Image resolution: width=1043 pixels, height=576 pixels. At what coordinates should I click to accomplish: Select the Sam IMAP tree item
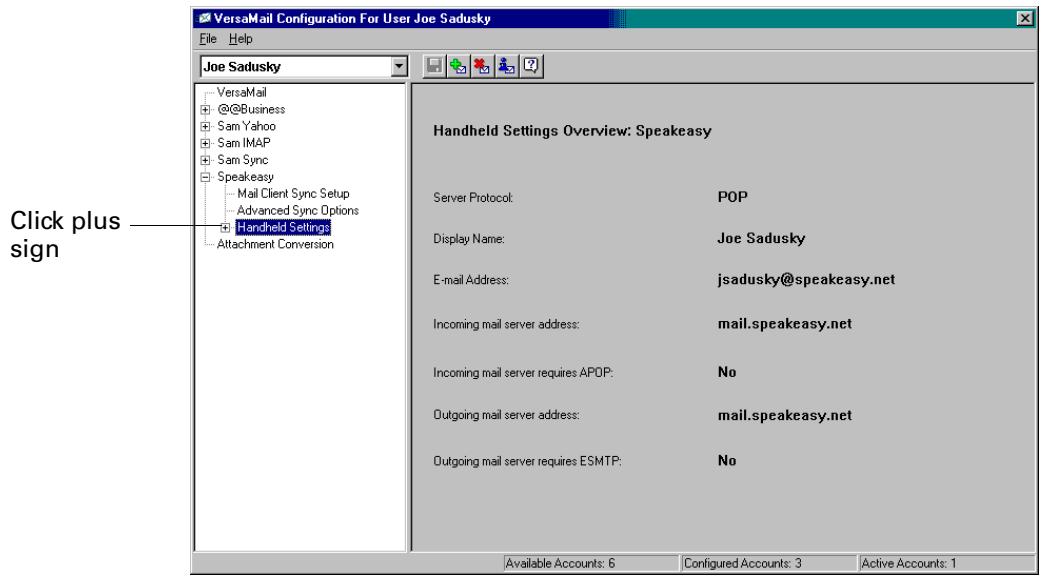point(243,142)
